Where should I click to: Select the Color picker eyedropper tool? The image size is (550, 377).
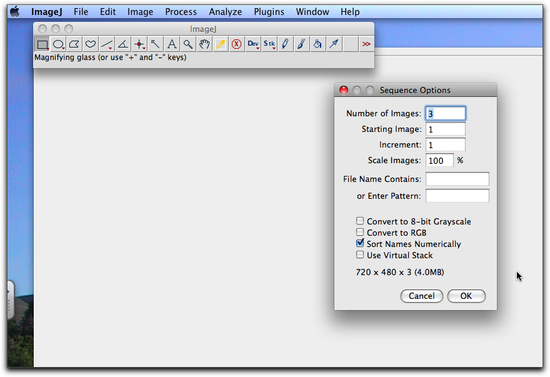(220, 44)
